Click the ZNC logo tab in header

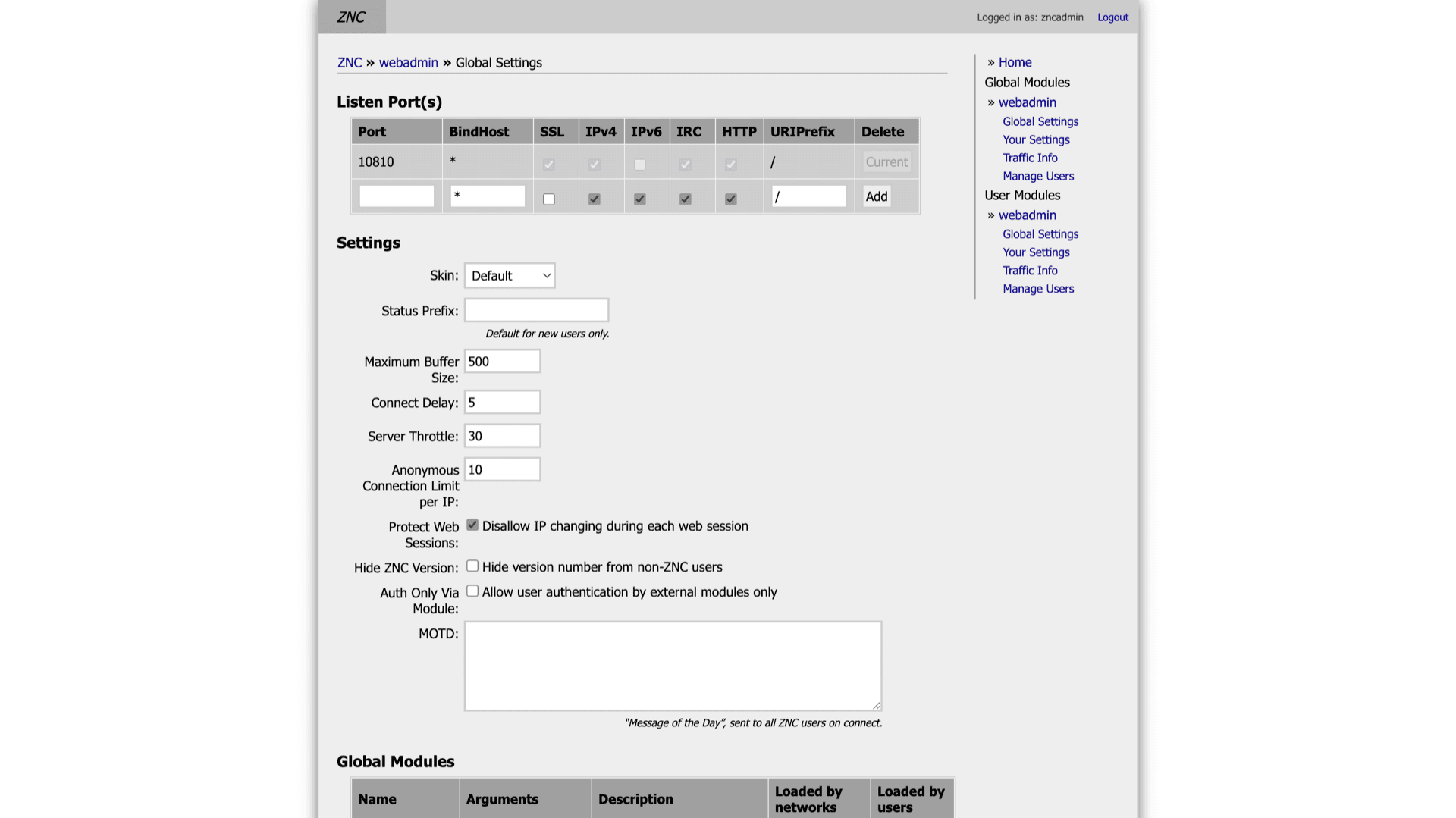(x=352, y=17)
